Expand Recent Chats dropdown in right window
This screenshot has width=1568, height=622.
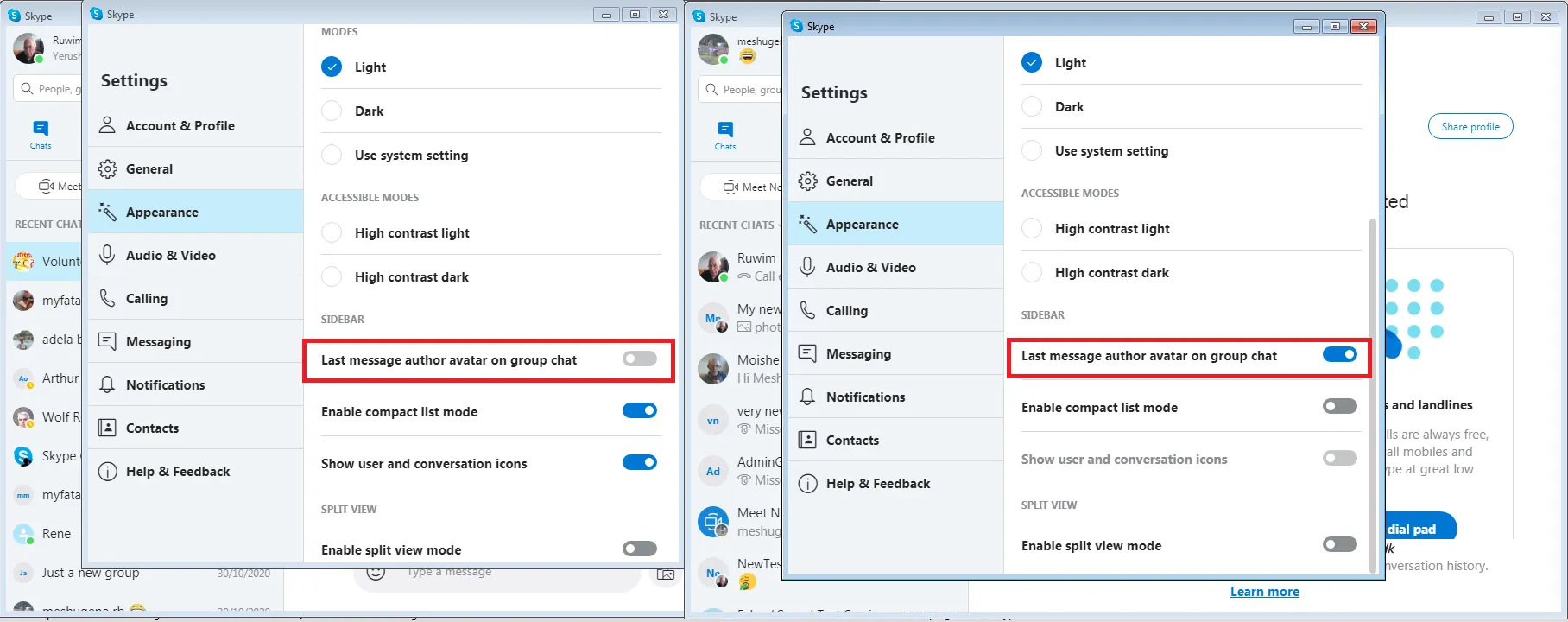click(778, 225)
